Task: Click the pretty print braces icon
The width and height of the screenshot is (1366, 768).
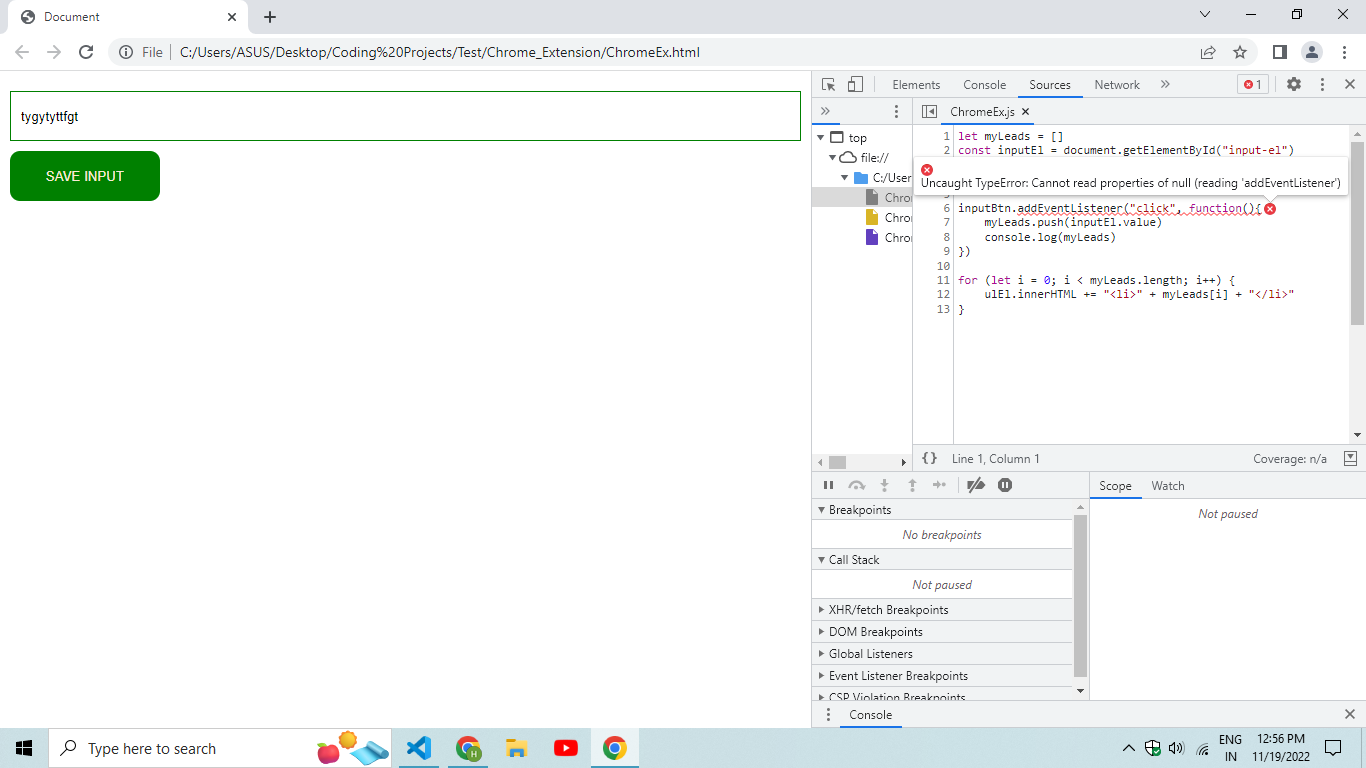Action: point(930,458)
